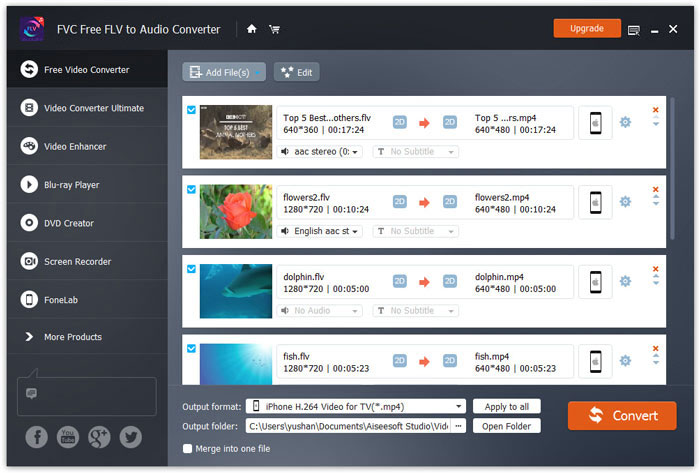The height and width of the screenshot is (473, 700).
Task: Open settings gear for dolphin.flv
Action: 625,281
